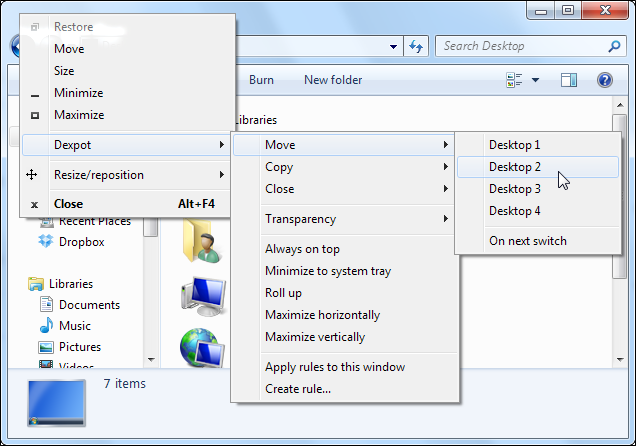Open the view options dropdown arrow
This screenshot has height=446, width=636.
tap(535, 80)
